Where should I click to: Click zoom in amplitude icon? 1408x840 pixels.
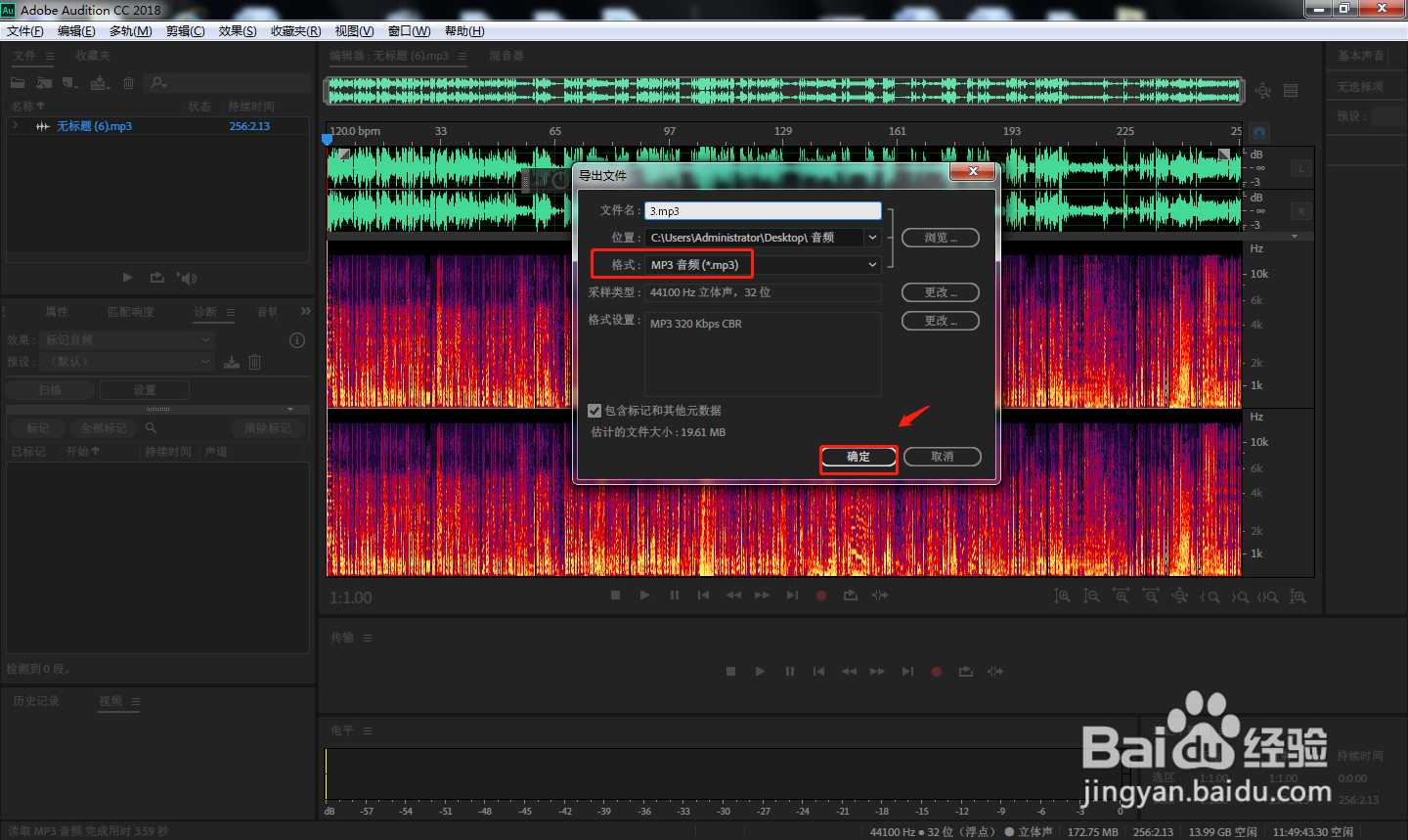[x=1062, y=596]
